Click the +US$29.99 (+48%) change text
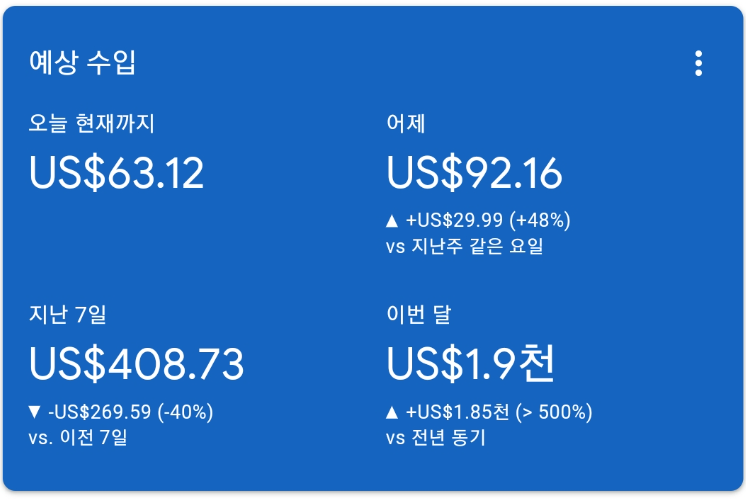 tap(488, 220)
